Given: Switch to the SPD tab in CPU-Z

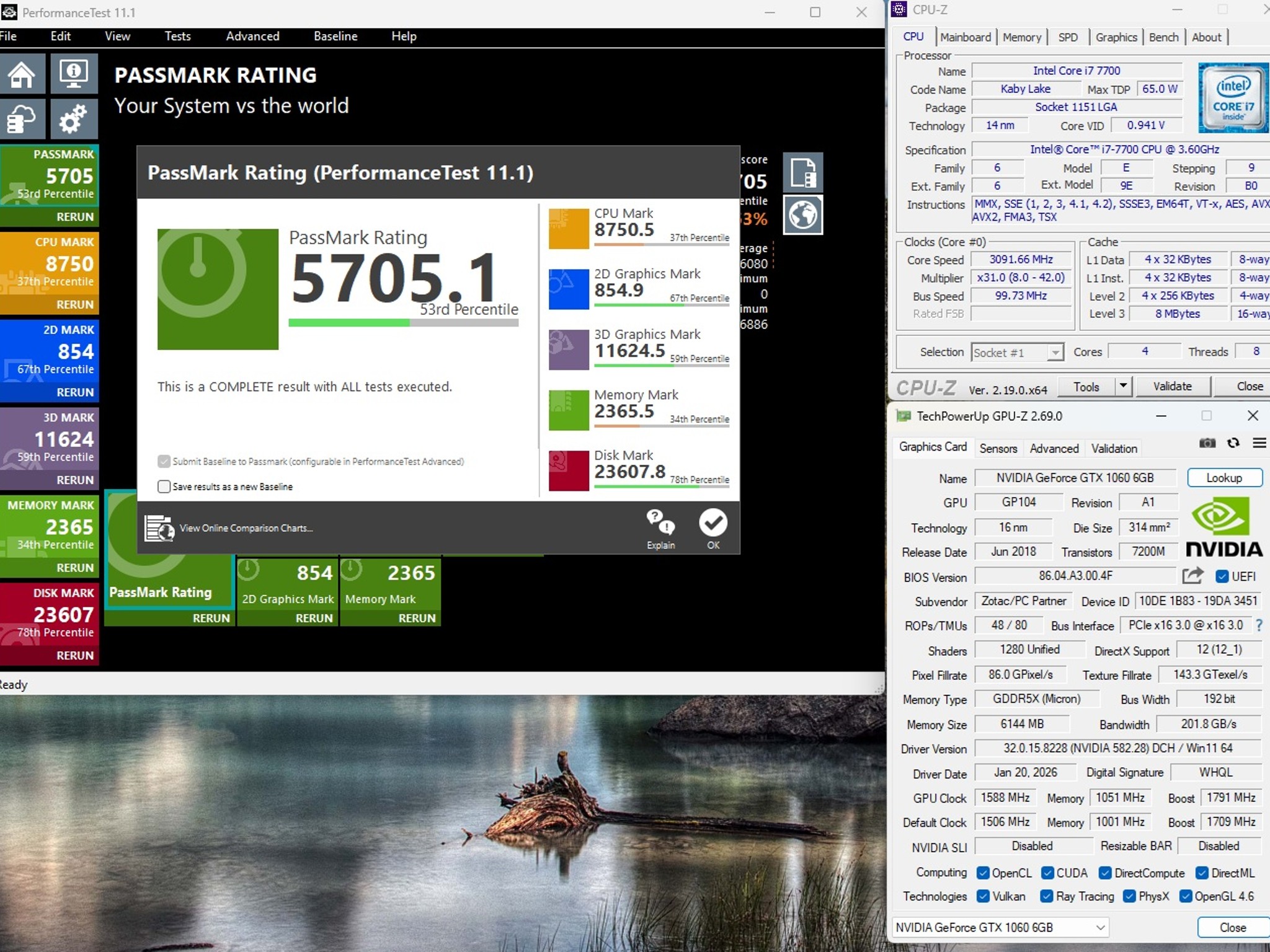Looking at the screenshot, I should [x=1067, y=37].
